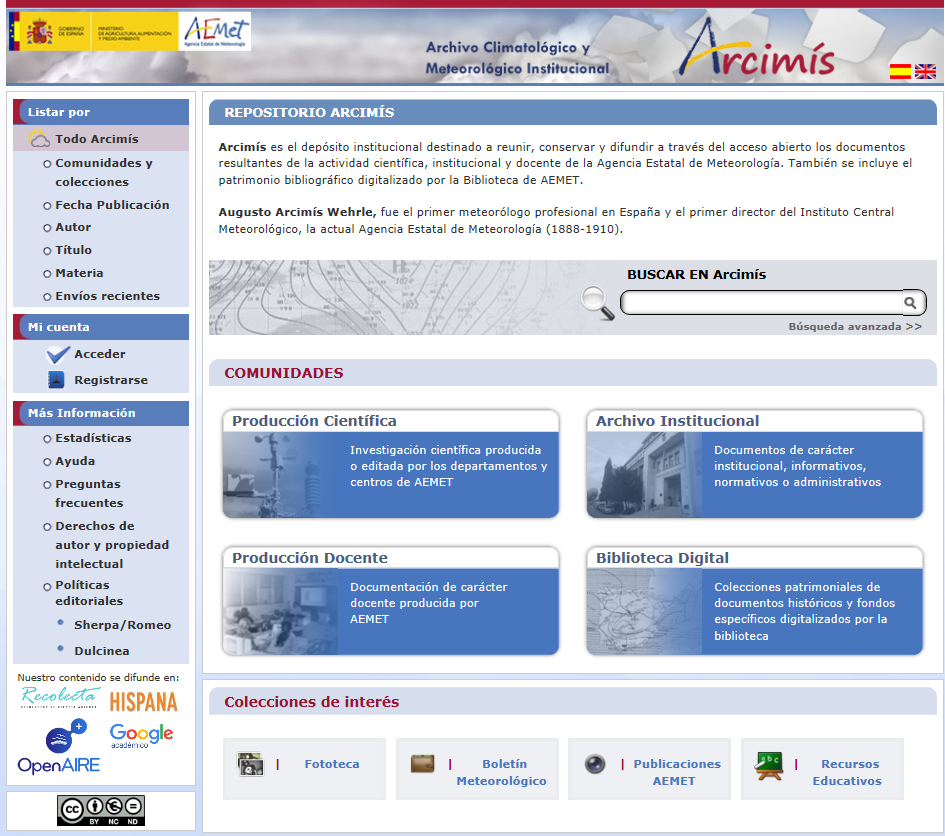Click the Creative Commons BY-NC-ND license badge
This screenshot has width=945, height=836.
pos(101,811)
